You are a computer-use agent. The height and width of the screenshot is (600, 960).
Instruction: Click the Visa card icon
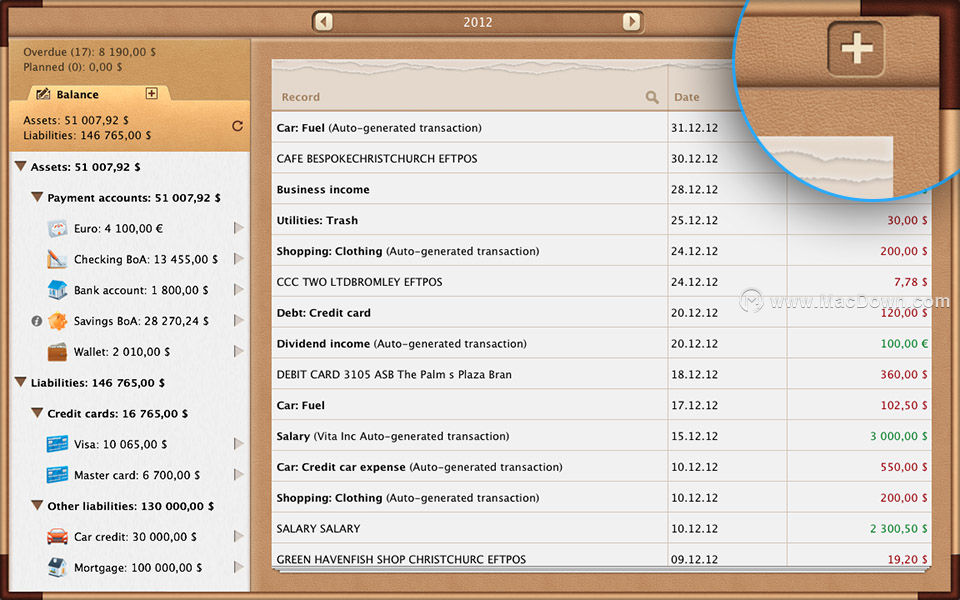[x=58, y=444]
